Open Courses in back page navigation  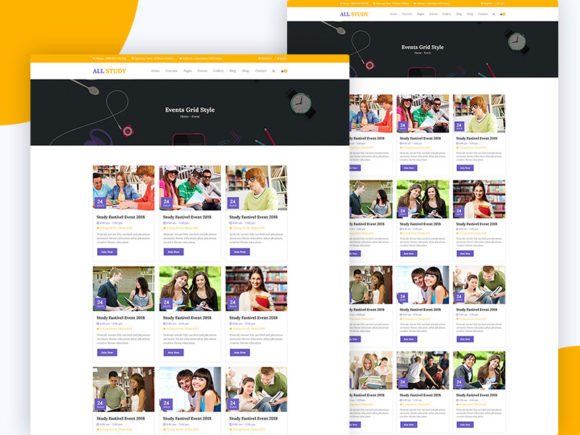point(407,14)
